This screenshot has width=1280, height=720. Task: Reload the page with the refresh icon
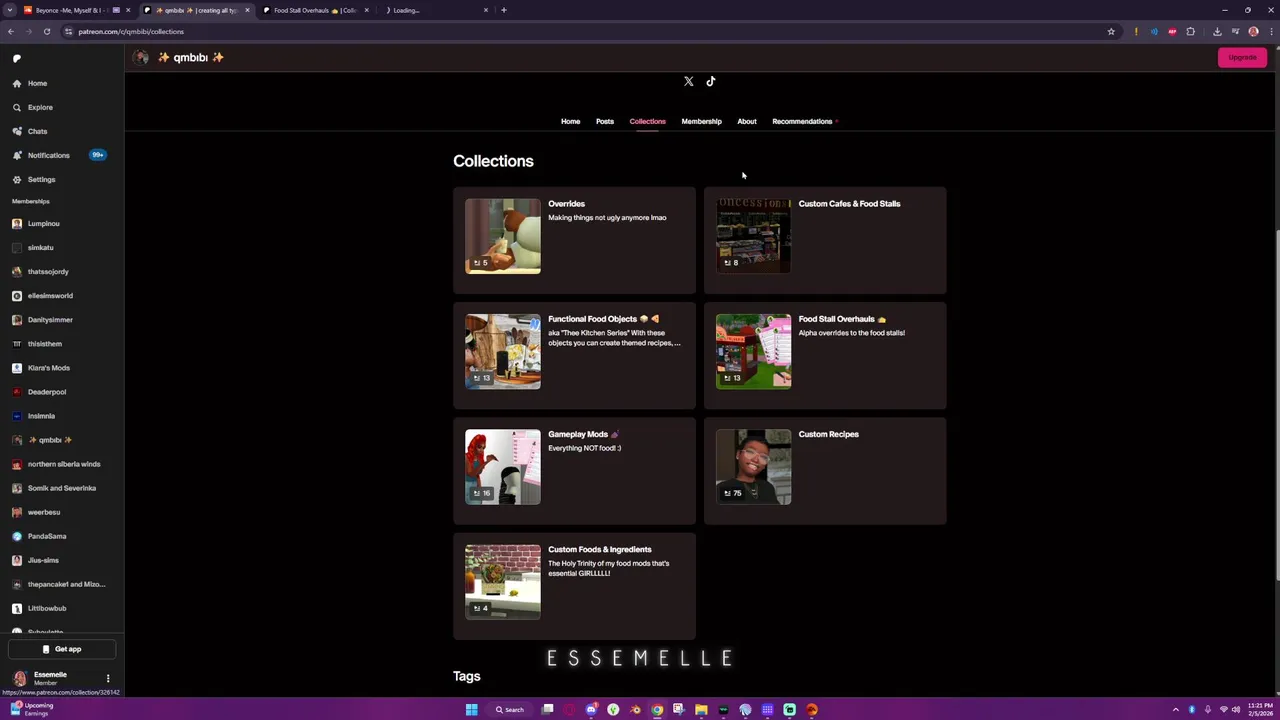47,31
